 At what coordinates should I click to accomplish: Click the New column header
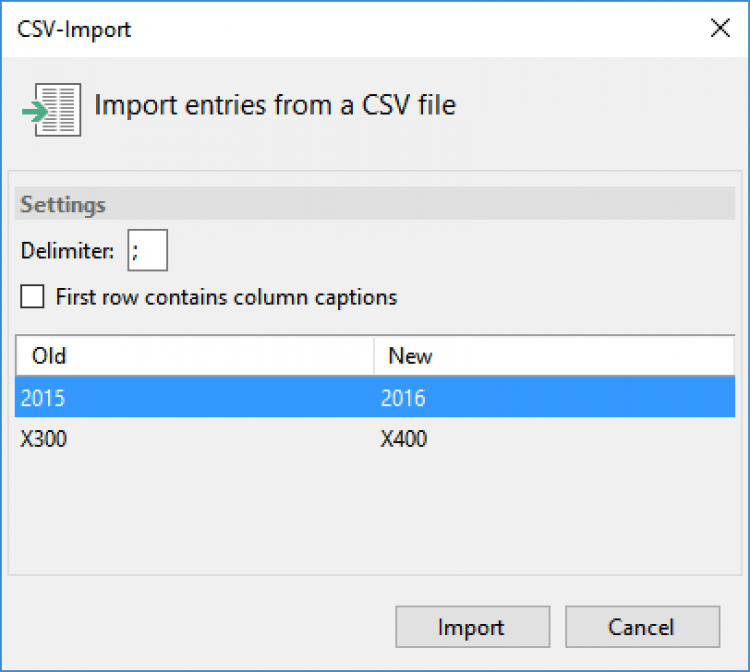coord(553,355)
